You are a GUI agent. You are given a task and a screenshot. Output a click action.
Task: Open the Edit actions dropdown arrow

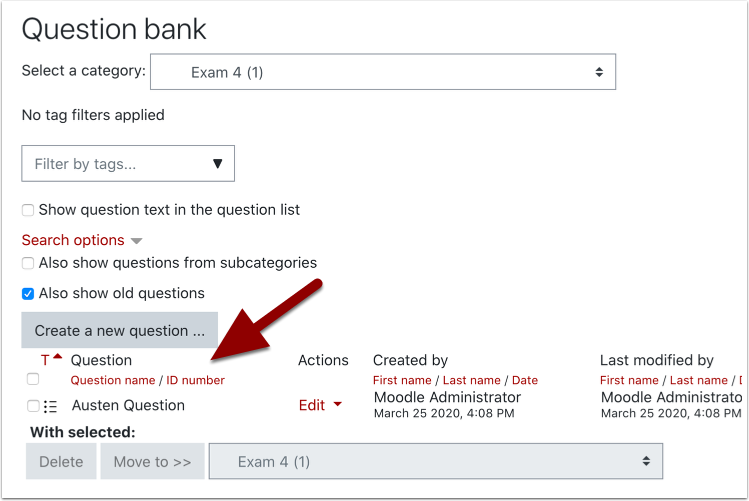coord(337,405)
